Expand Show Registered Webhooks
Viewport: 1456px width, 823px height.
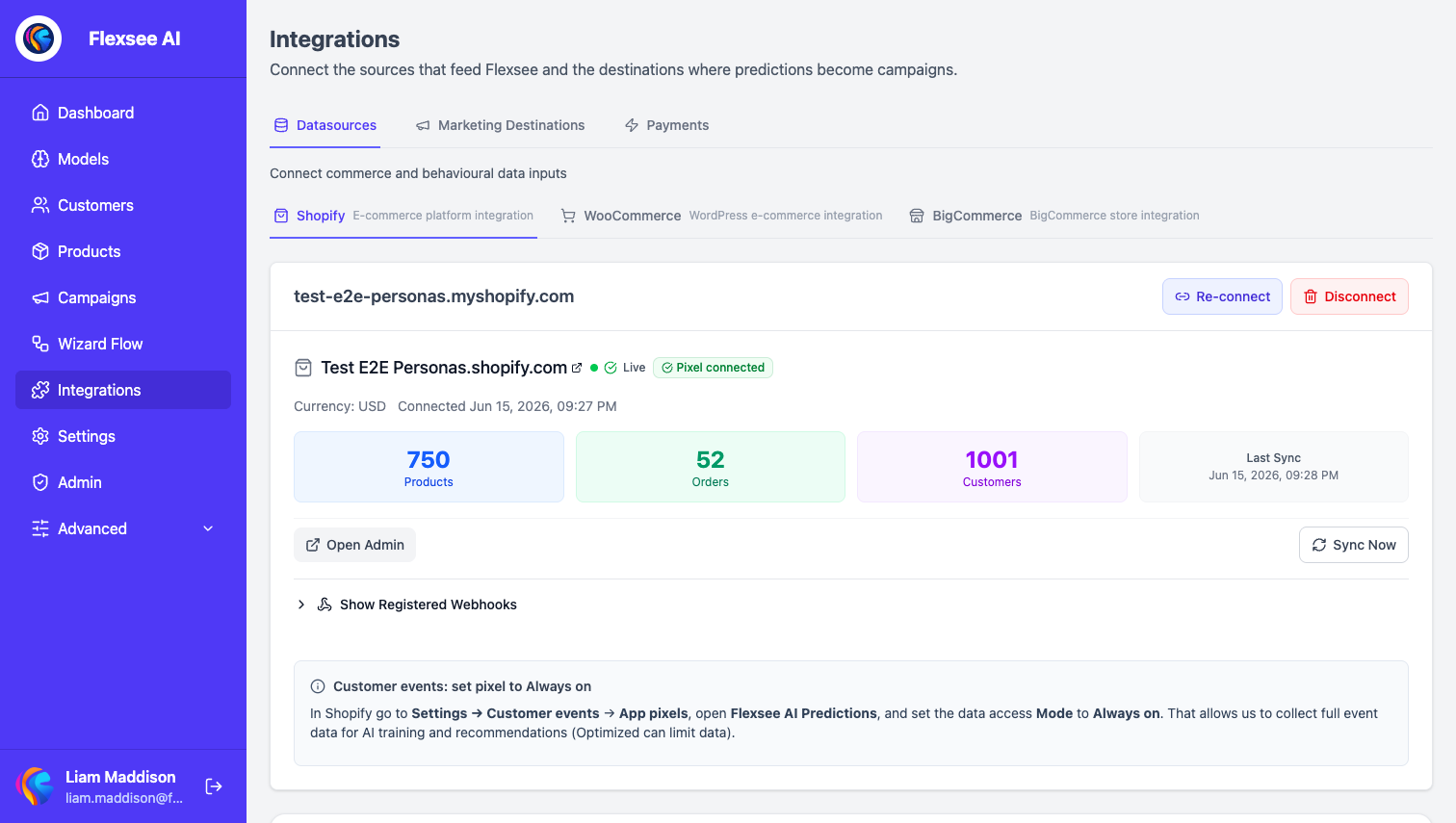405,604
